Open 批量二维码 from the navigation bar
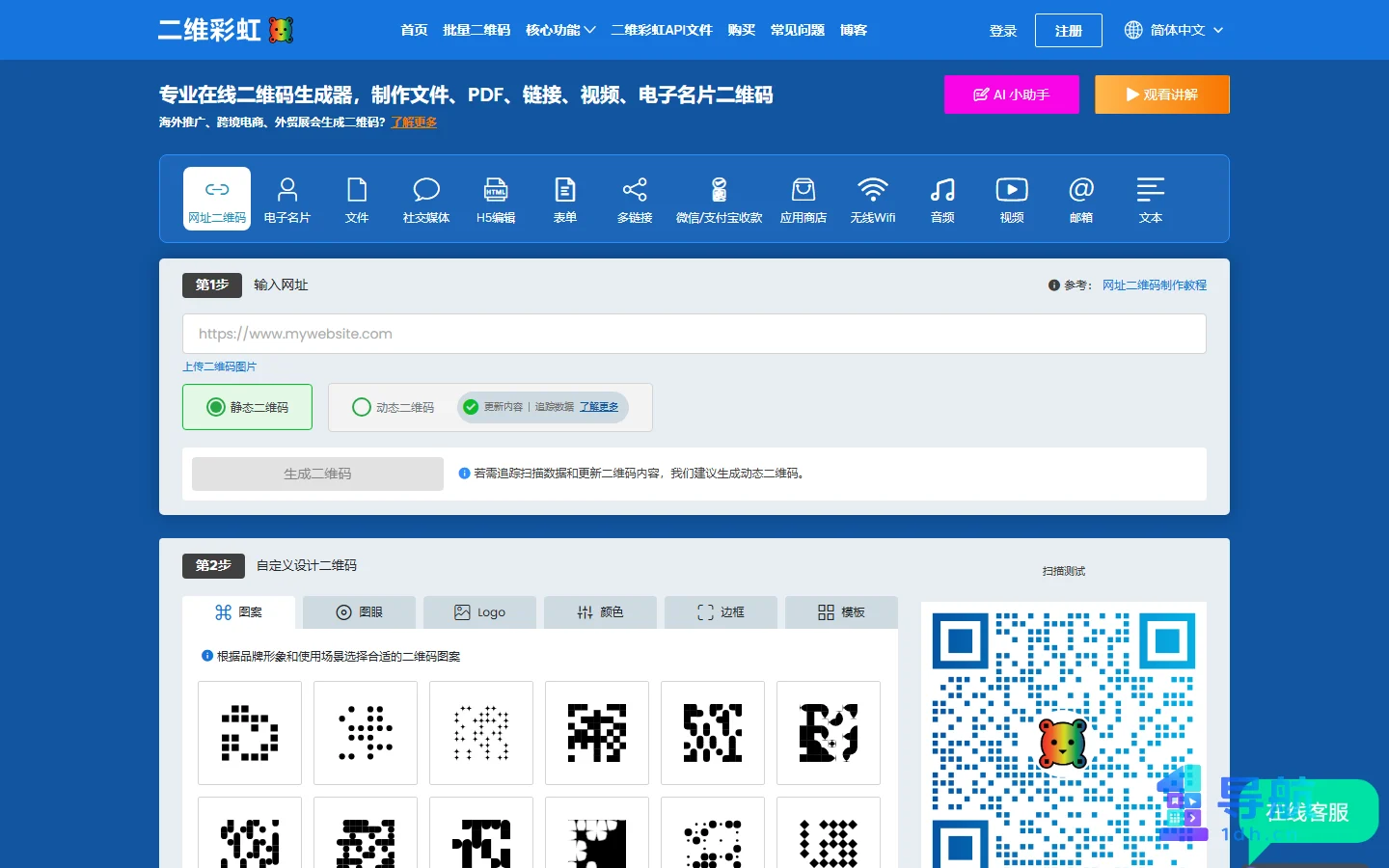Viewport: 1389px width, 868px height. (477, 30)
